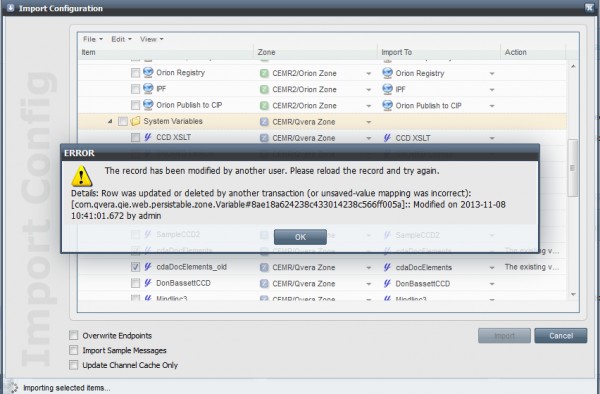This screenshot has height=394, width=600.
Task: Open Import To dropdown for IPF
Action: click(x=492, y=90)
